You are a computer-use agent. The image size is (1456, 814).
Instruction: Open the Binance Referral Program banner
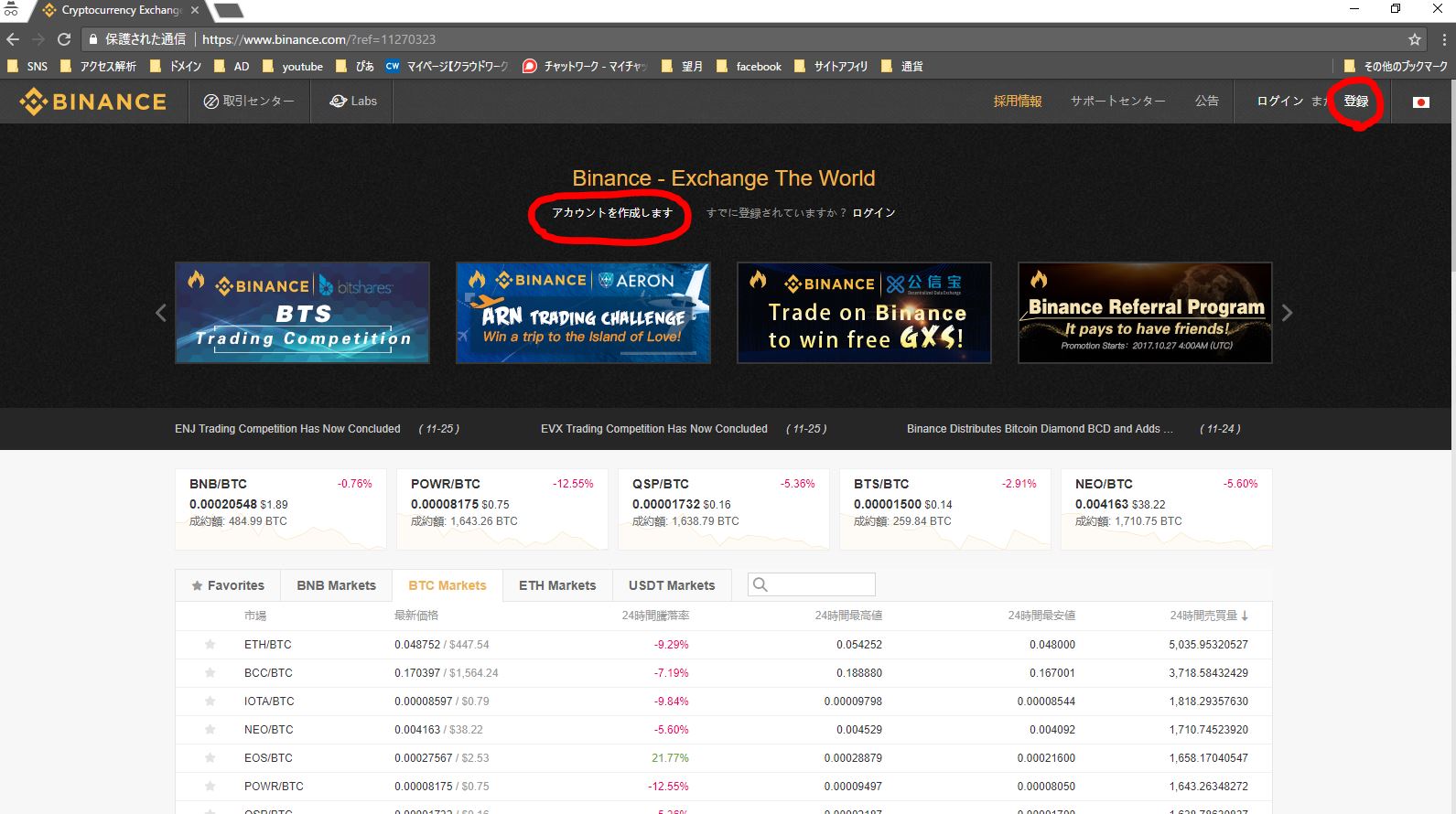tap(1145, 313)
